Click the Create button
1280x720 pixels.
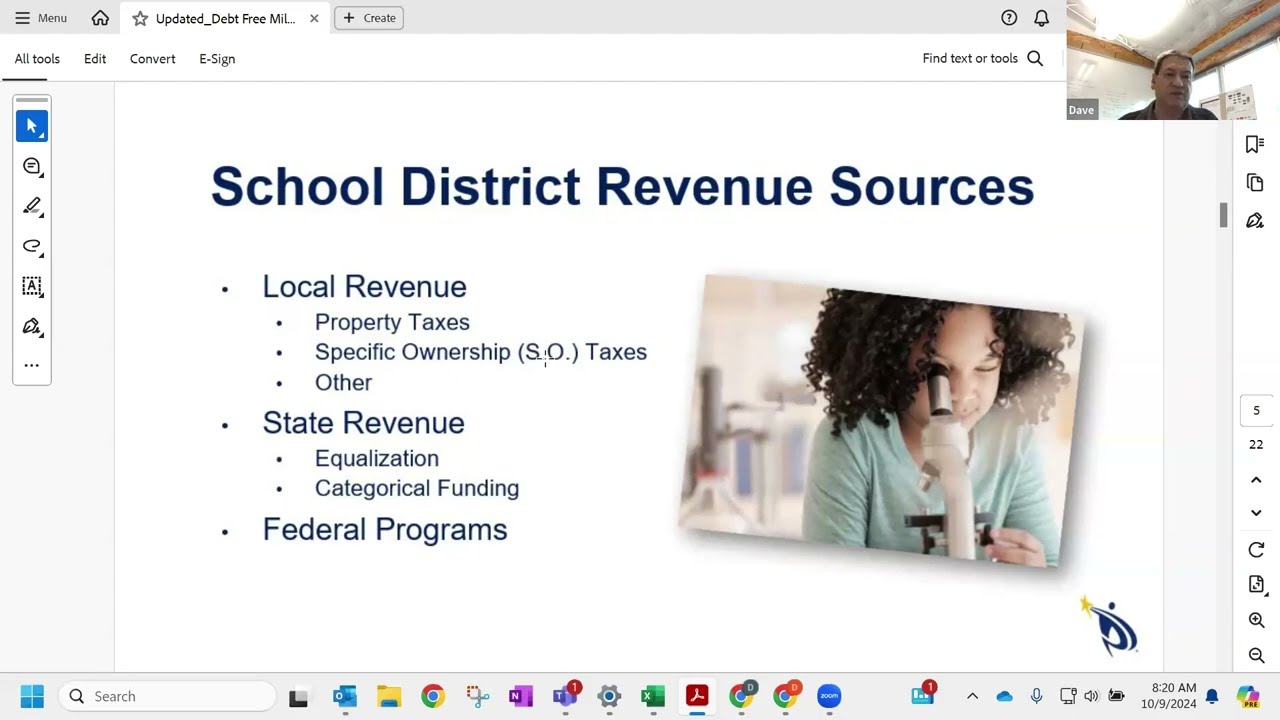pos(369,18)
